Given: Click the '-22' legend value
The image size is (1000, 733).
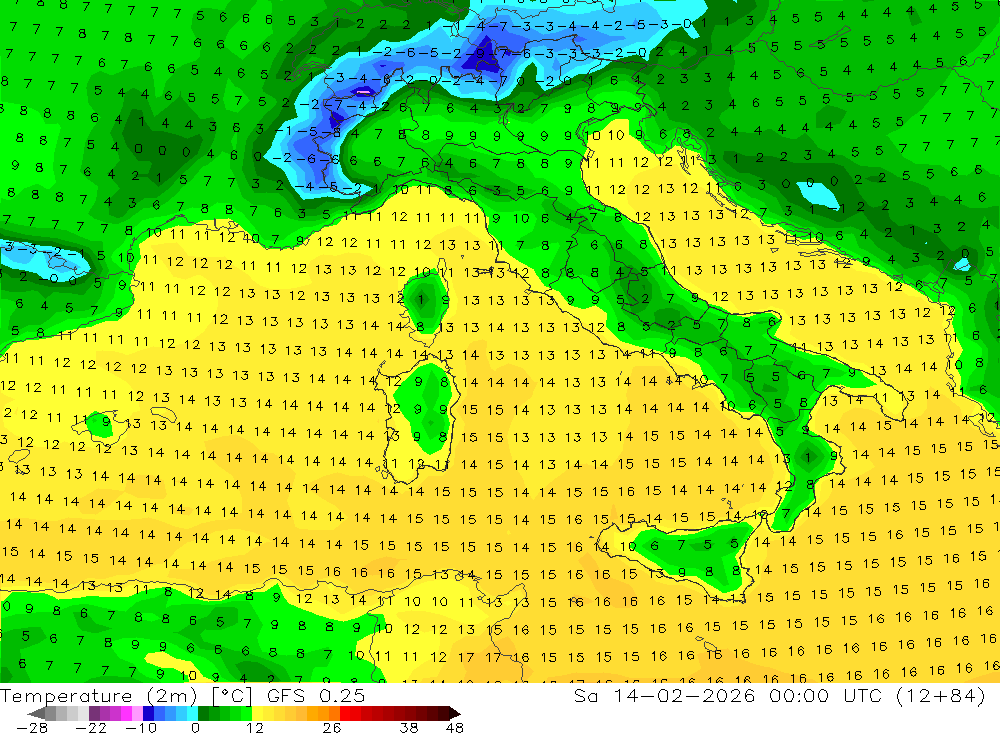Looking at the screenshot, I should [x=91, y=727].
